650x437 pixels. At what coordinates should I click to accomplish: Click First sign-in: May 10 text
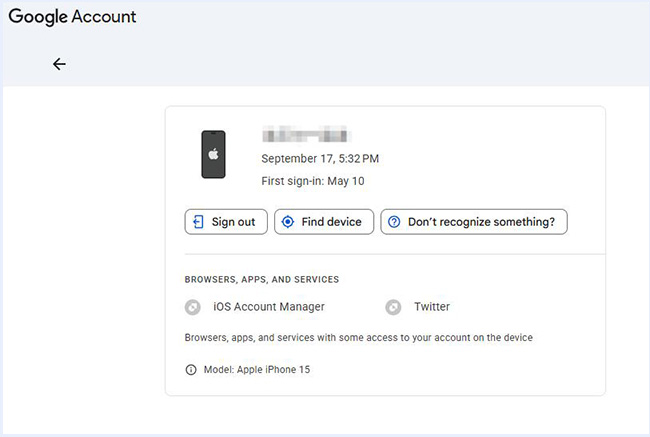[x=313, y=181]
